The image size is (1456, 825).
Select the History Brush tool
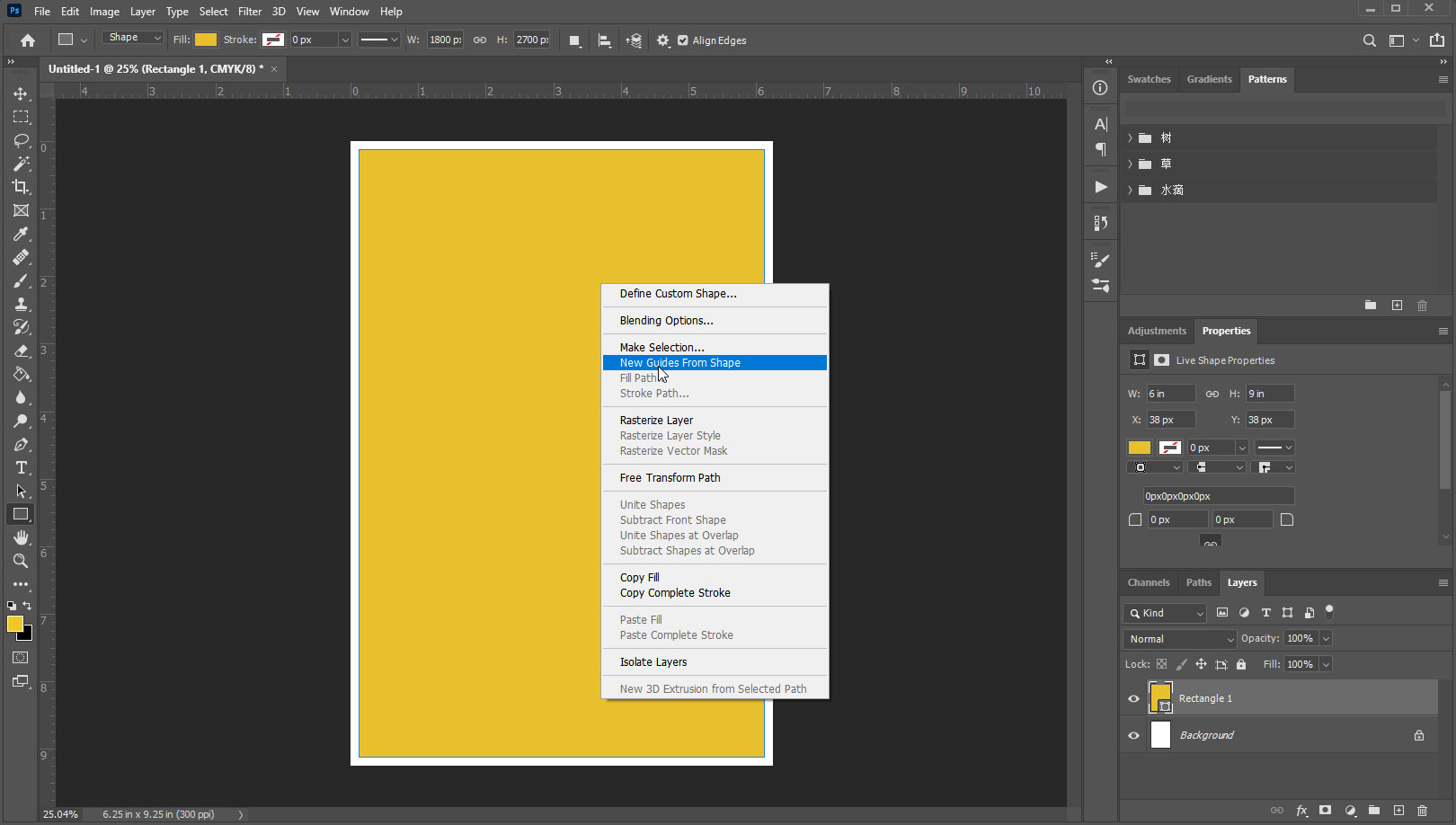pos(21,327)
